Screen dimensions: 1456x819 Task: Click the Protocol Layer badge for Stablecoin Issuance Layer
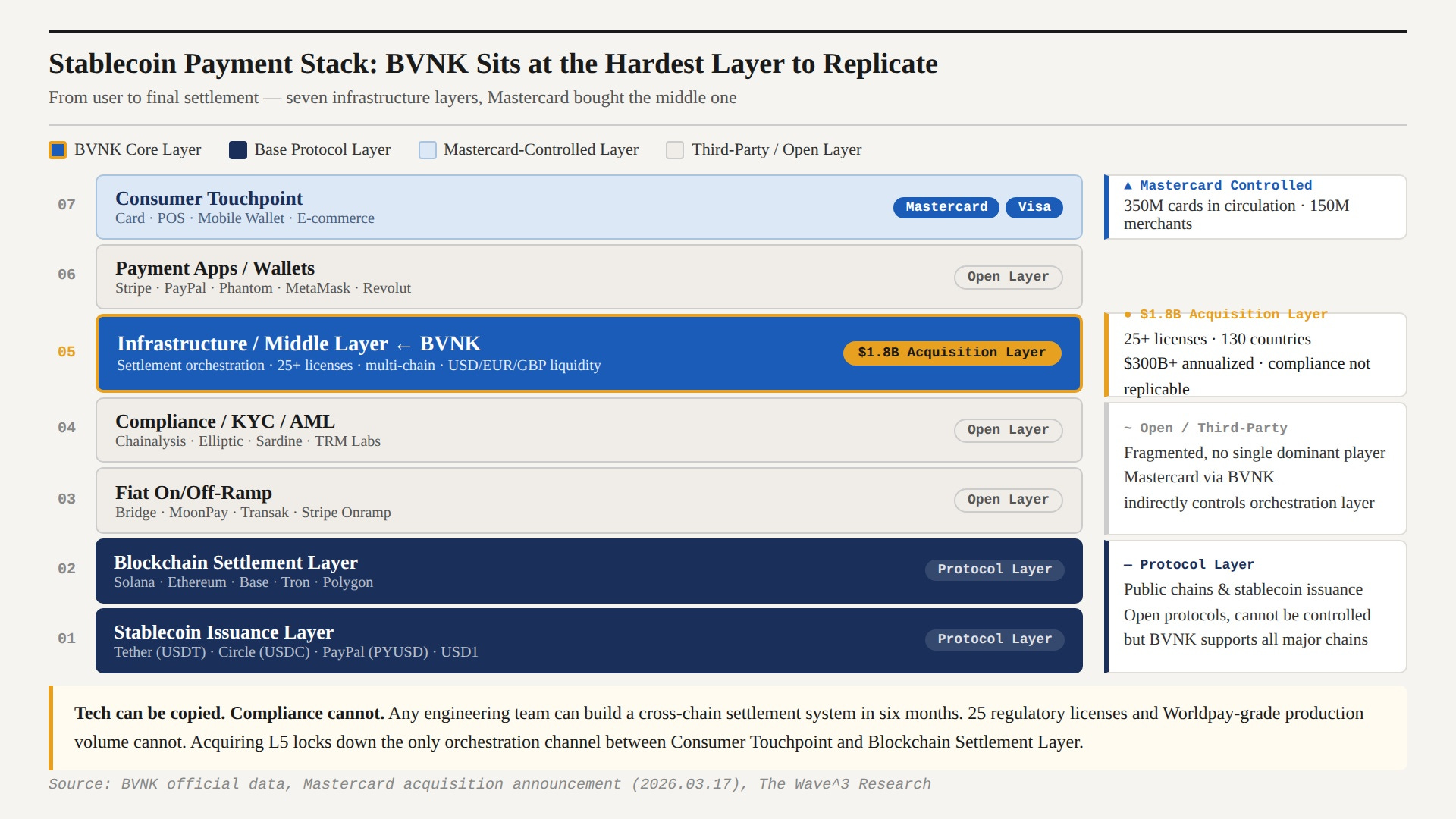[994, 639]
